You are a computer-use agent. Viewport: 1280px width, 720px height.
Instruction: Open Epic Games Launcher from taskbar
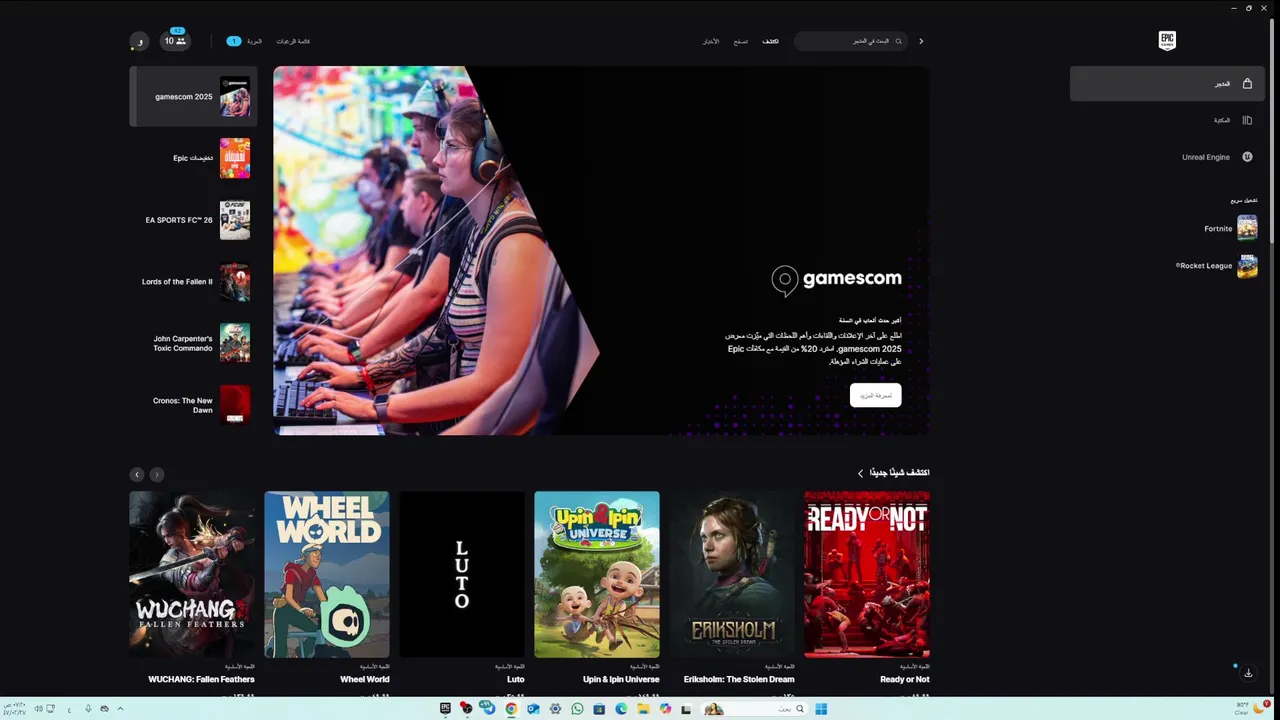446,709
